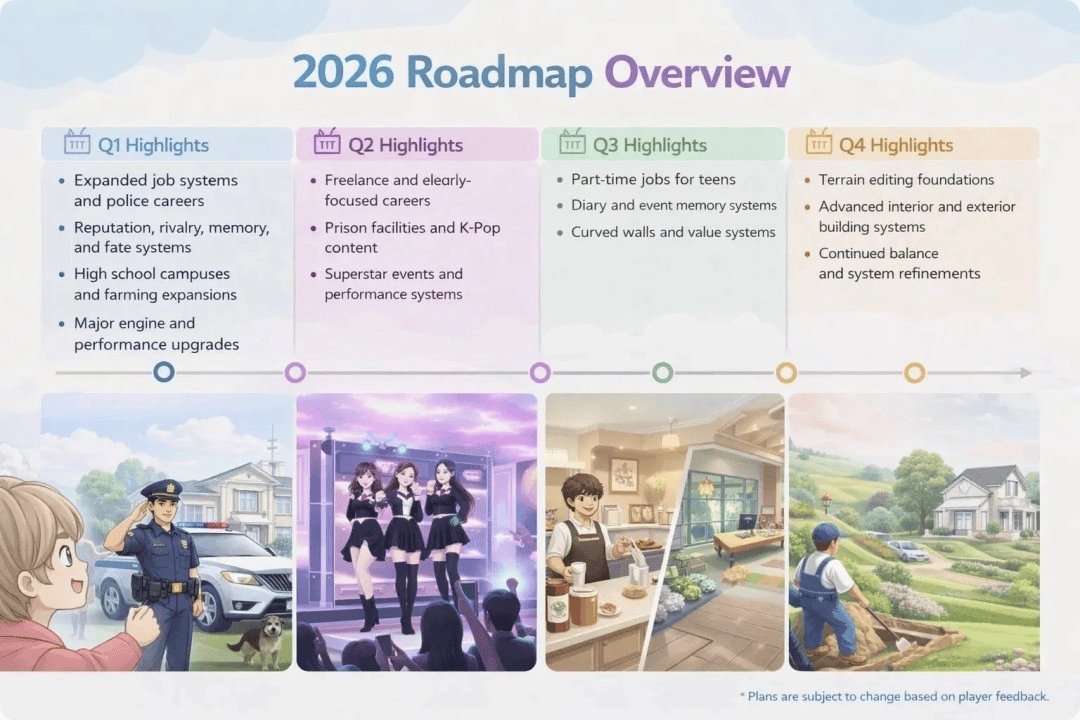Open the Q4 Highlights header
This screenshot has height=720, width=1080.
pyautogui.click(x=896, y=145)
